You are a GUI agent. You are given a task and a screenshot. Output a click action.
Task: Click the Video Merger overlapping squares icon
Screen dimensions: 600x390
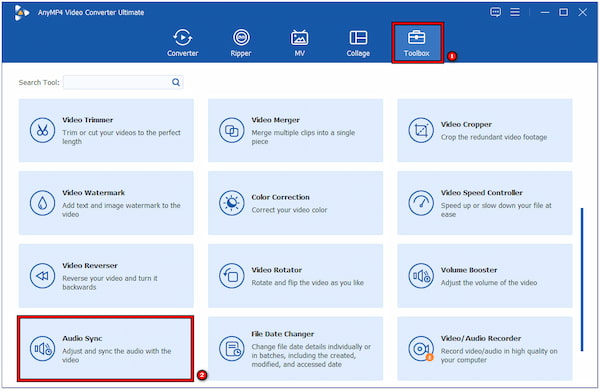232,131
